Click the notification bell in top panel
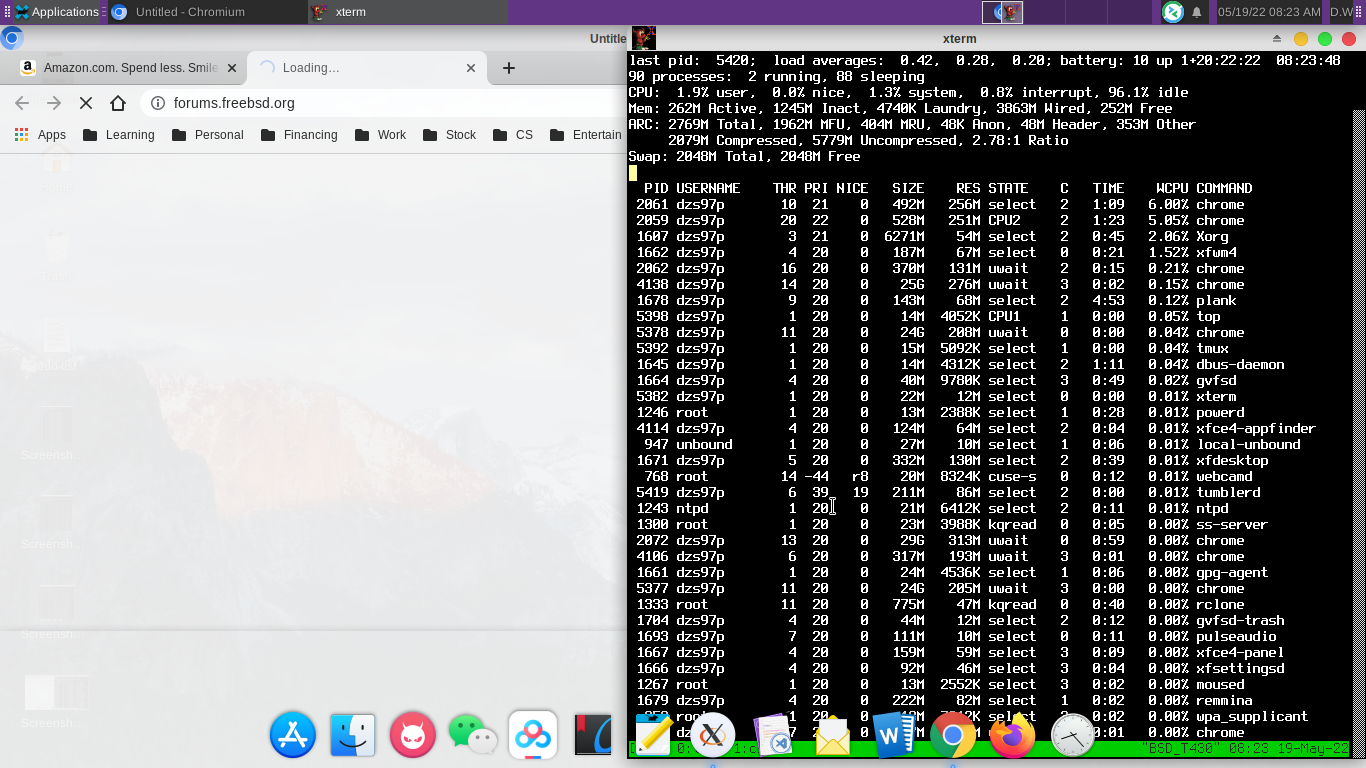 pyautogui.click(x=1197, y=12)
